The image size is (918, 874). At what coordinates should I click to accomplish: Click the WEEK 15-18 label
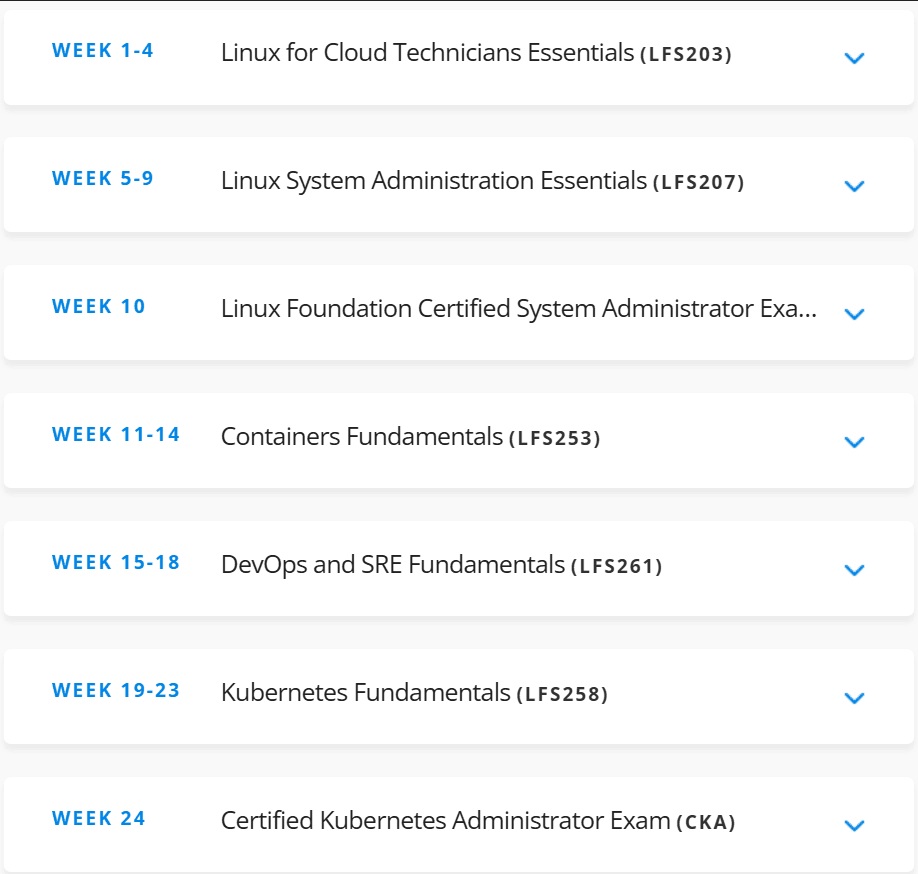pos(116,562)
